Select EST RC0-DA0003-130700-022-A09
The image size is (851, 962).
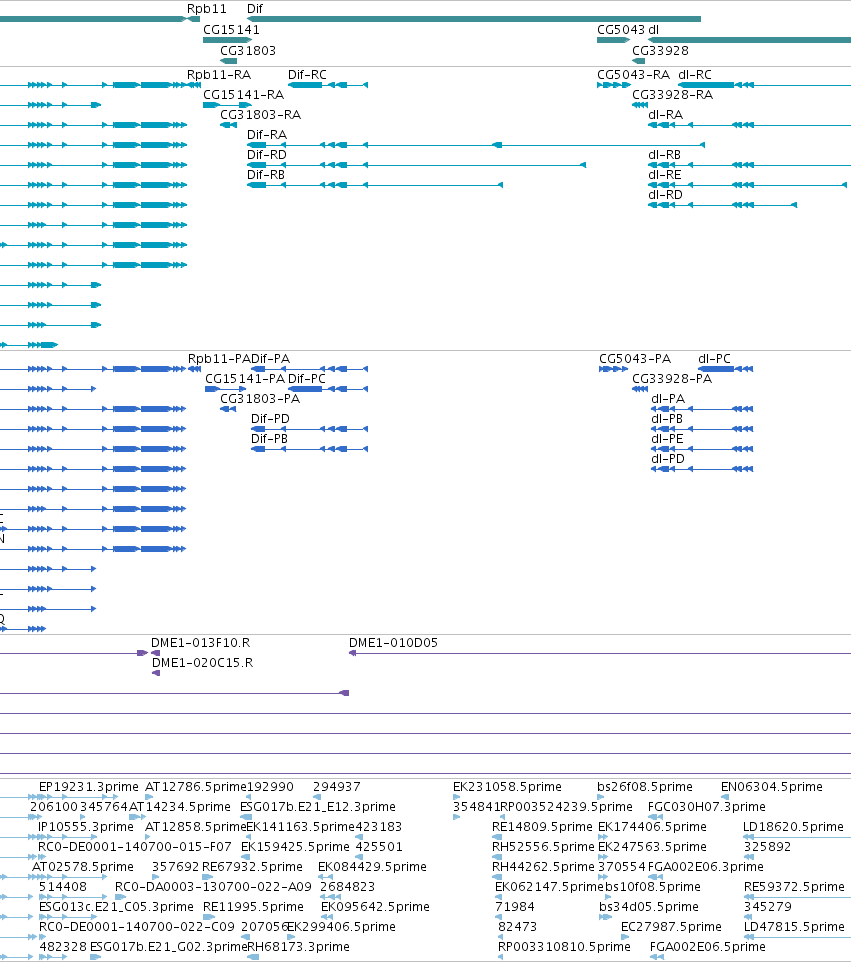(214, 887)
